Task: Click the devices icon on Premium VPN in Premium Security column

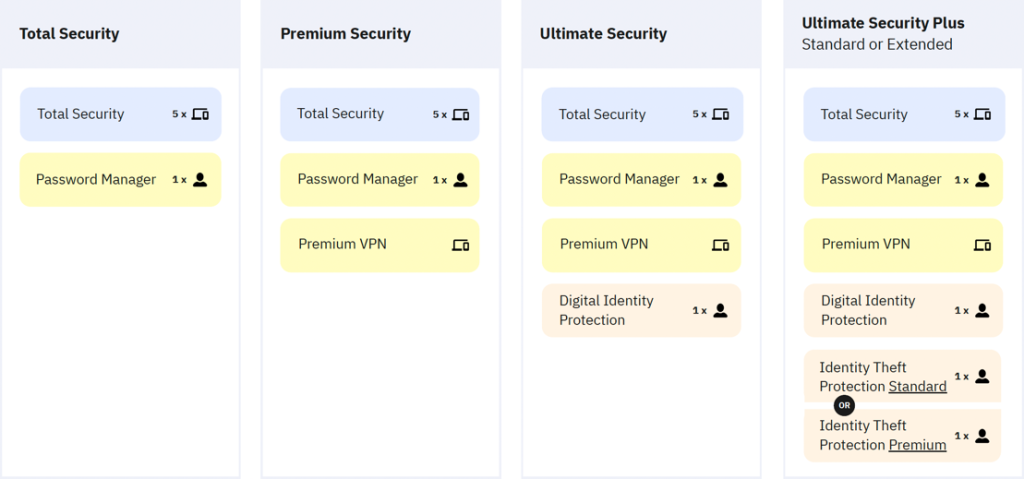Action: [460, 245]
